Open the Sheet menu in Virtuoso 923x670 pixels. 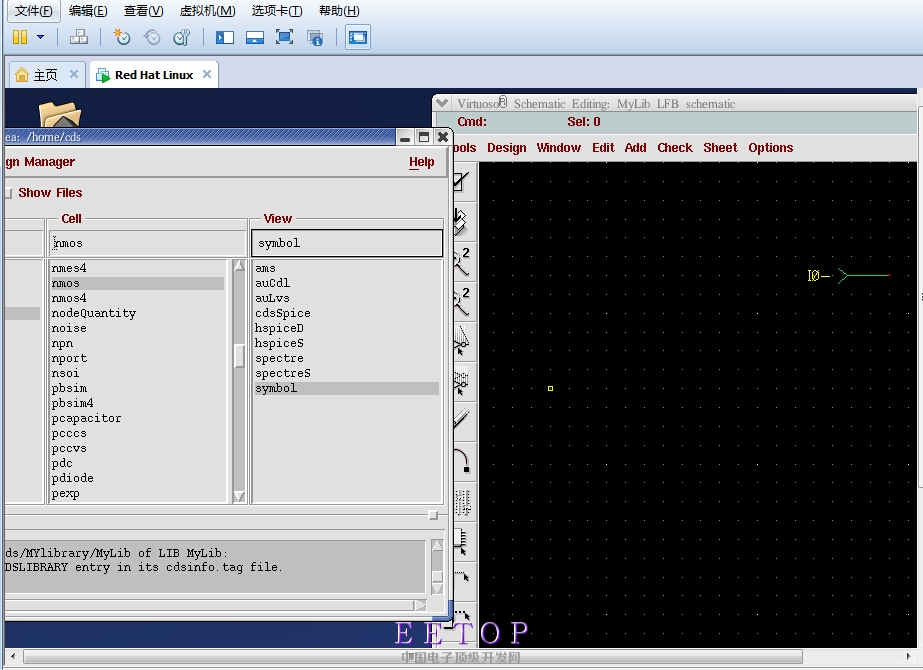pyautogui.click(x=720, y=148)
